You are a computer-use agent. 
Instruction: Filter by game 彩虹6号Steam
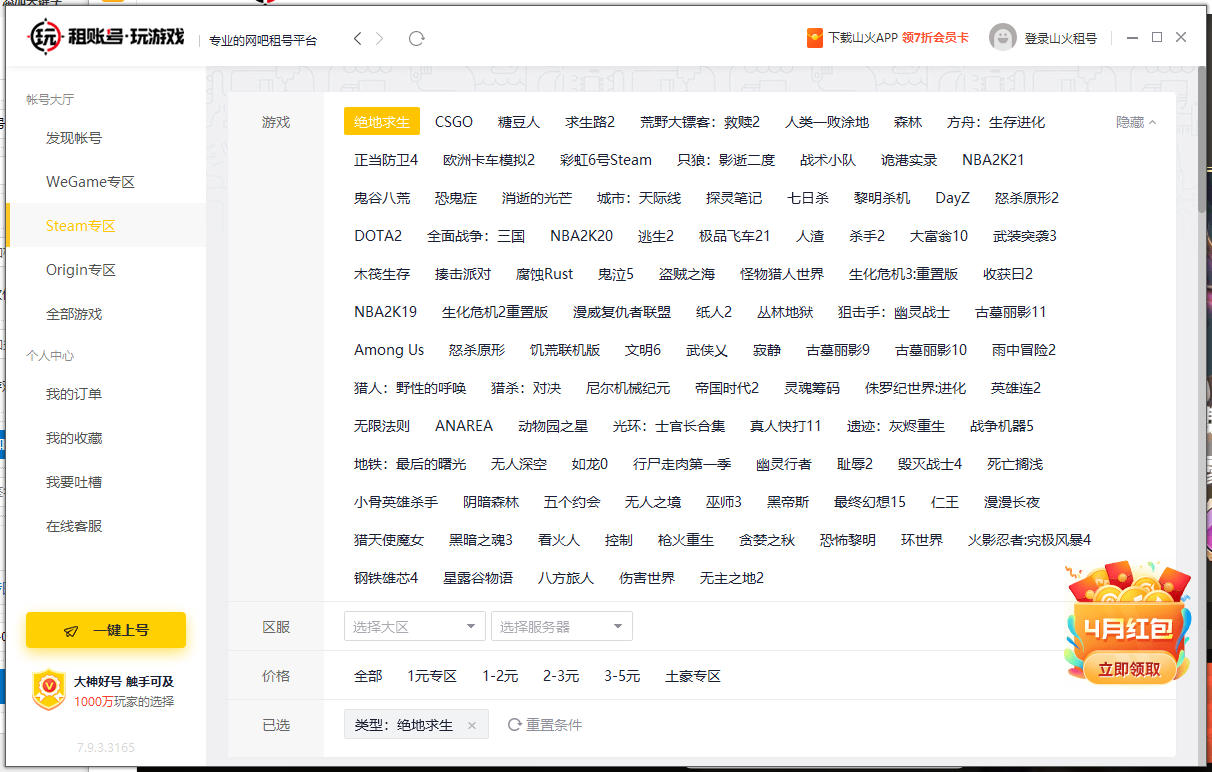(x=606, y=160)
